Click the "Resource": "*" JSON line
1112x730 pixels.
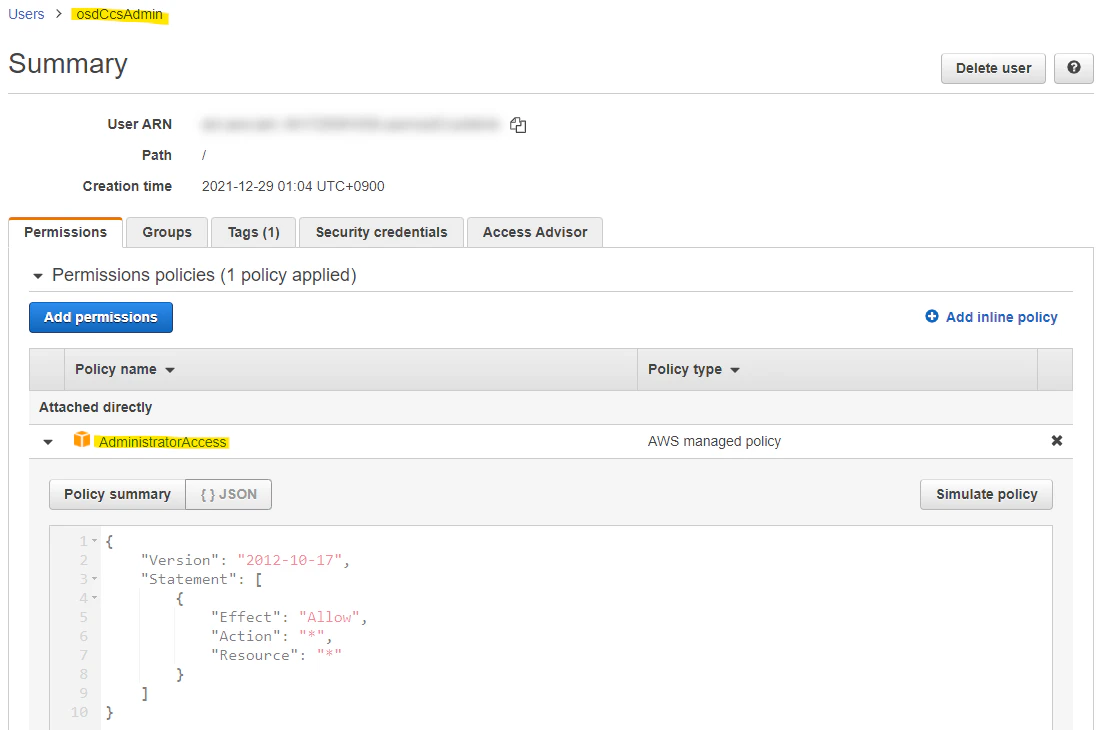277,656
